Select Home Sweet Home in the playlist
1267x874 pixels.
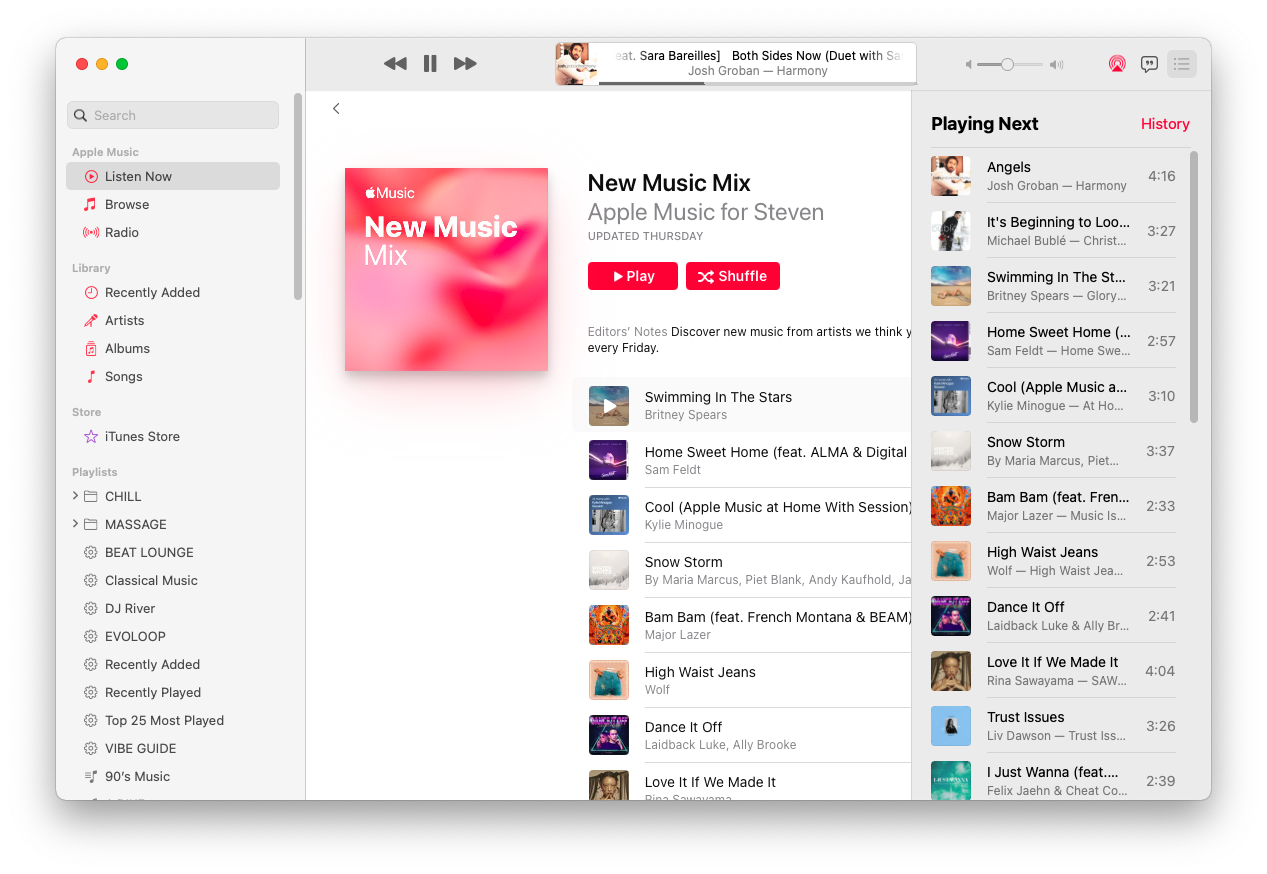tap(742, 460)
